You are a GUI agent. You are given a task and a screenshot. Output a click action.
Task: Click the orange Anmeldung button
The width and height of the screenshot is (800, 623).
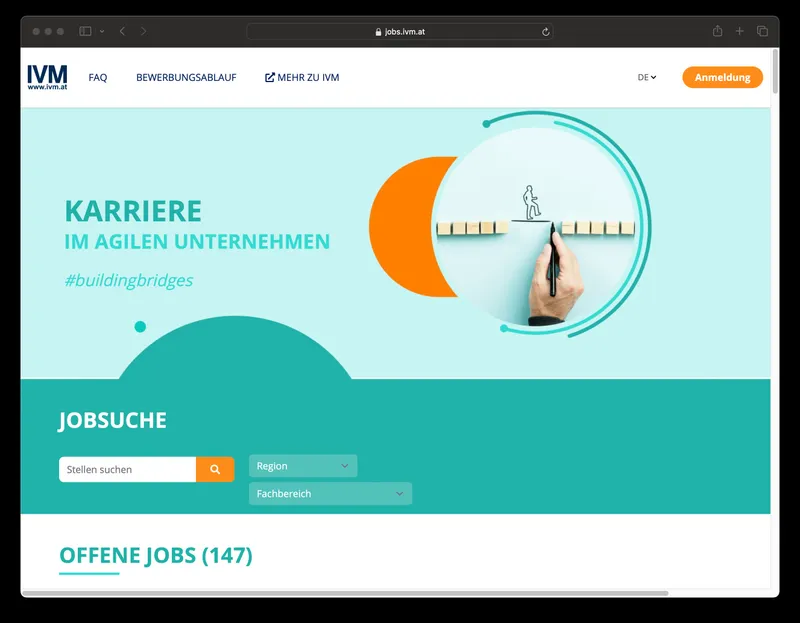pos(722,77)
